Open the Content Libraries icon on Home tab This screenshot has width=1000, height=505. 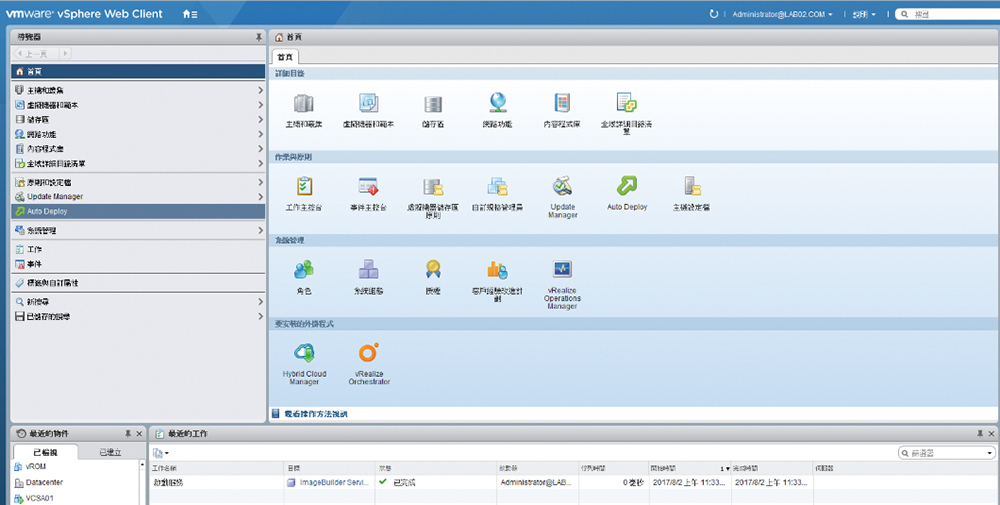(562, 103)
